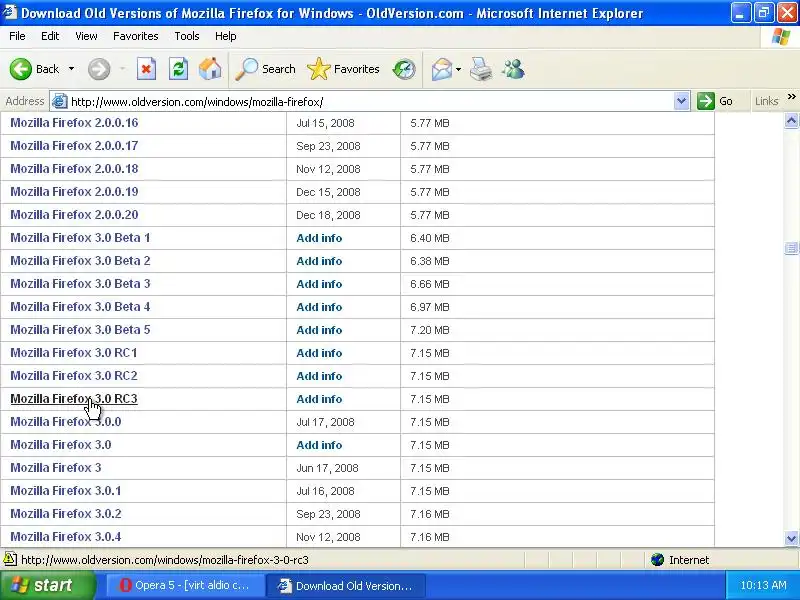The width and height of the screenshot is (800, 600).
Task: Open the Back history dropdown arrow
Action: [71, 69]
